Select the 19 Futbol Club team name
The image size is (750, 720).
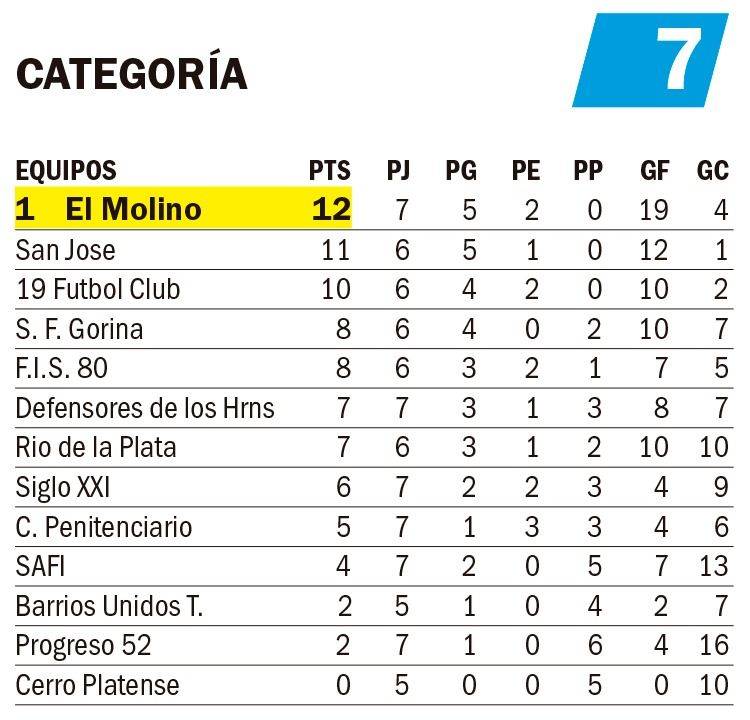[x=98, y=289]
